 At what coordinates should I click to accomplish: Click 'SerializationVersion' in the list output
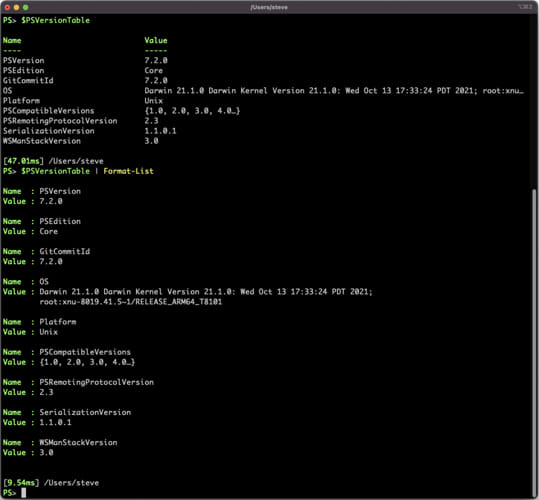85,412
